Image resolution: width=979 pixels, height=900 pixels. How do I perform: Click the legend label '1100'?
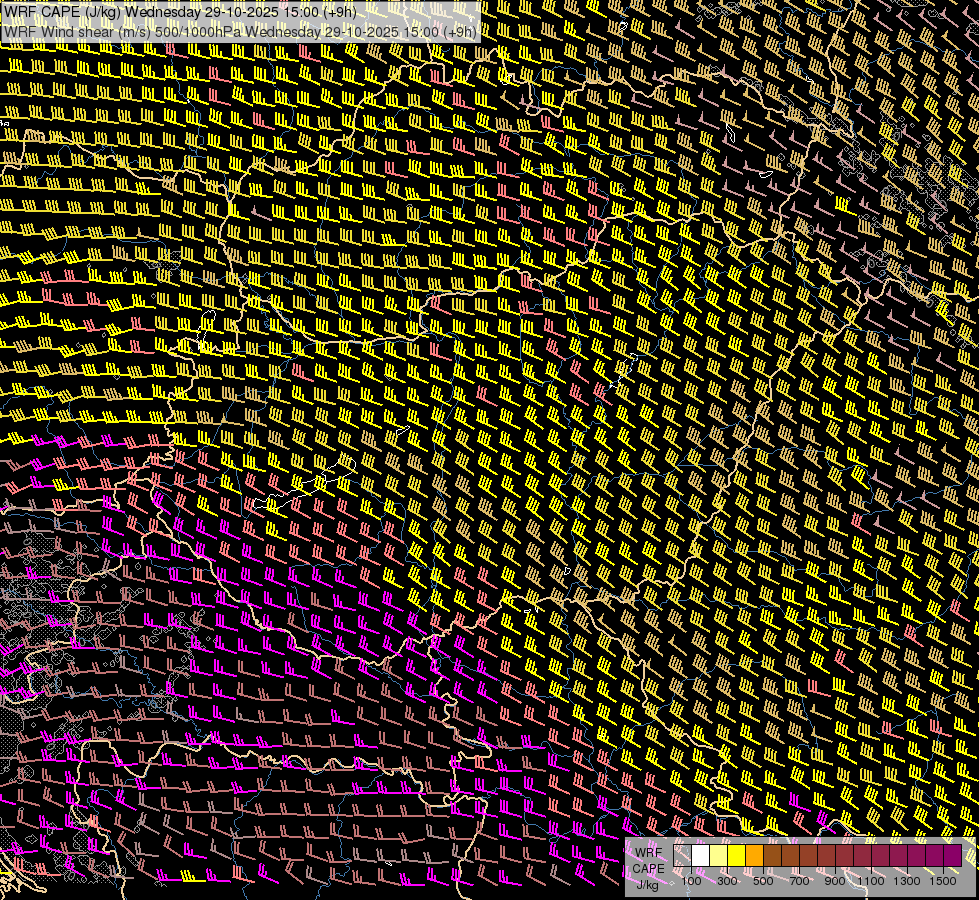(870, 881)
